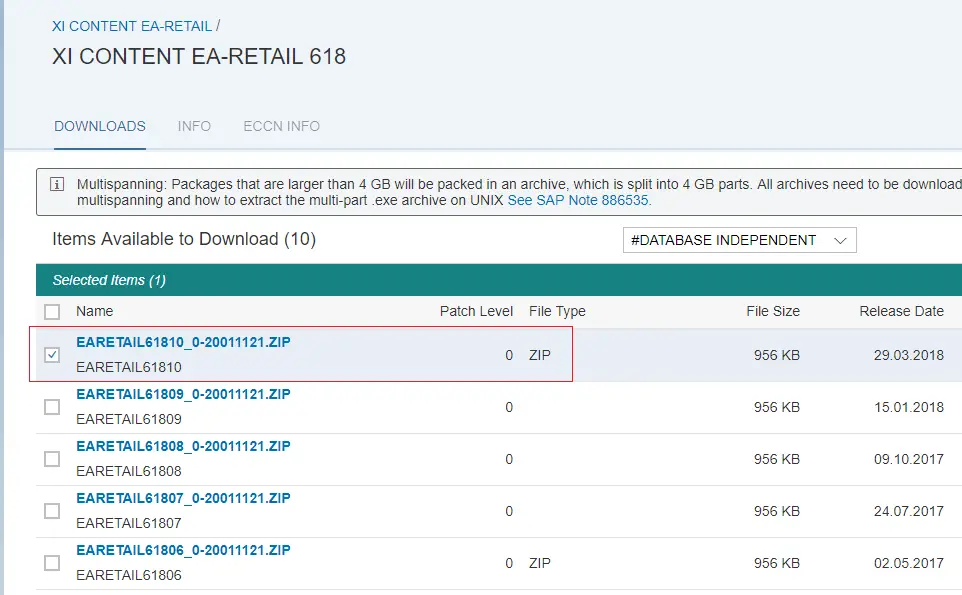Check the box next to EARETAIL61807
This screenshot has height=595, width=962.
tap(52, 512)
